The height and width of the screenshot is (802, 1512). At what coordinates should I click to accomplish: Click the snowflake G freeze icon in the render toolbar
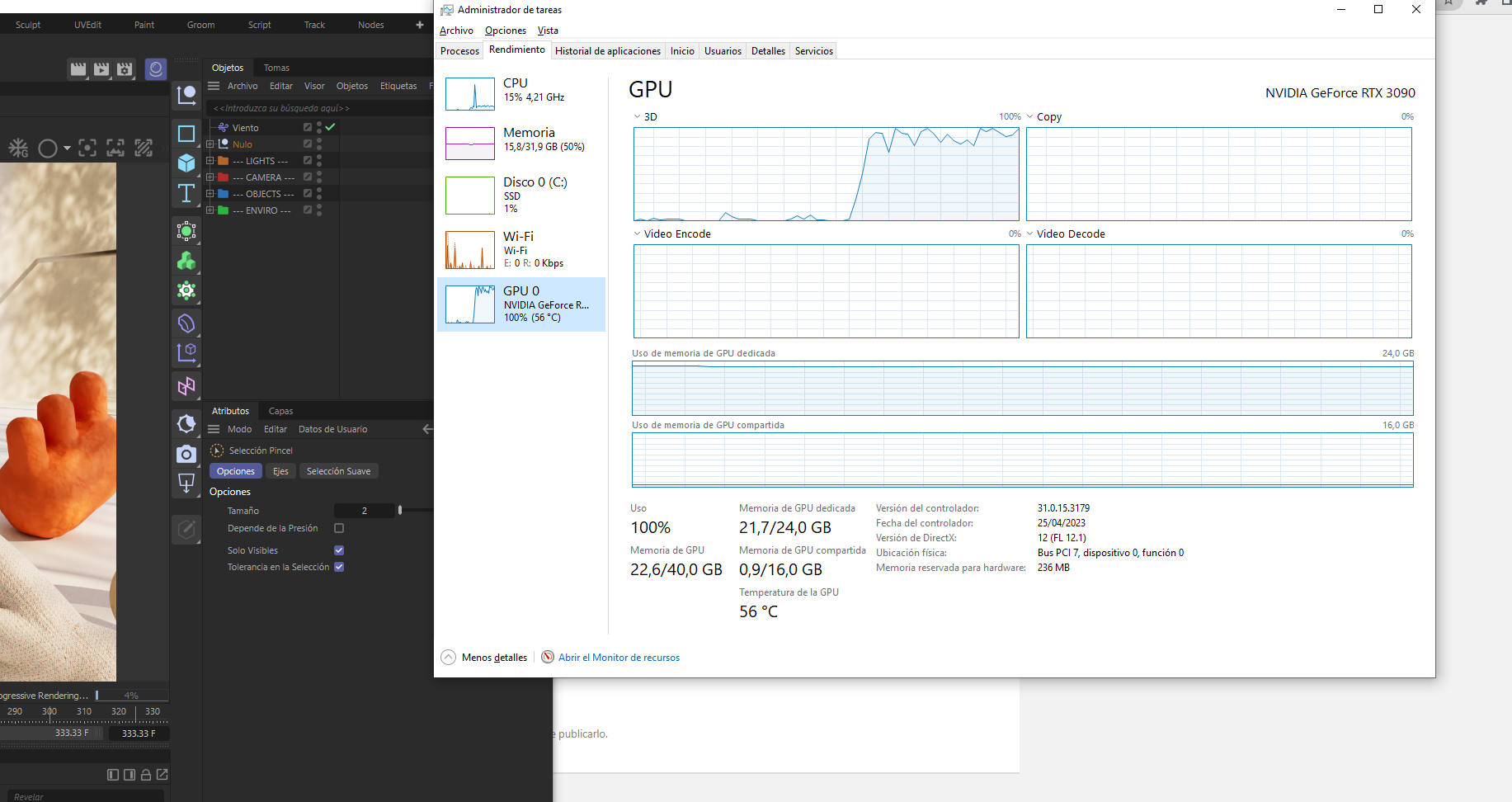click(18, 149)
